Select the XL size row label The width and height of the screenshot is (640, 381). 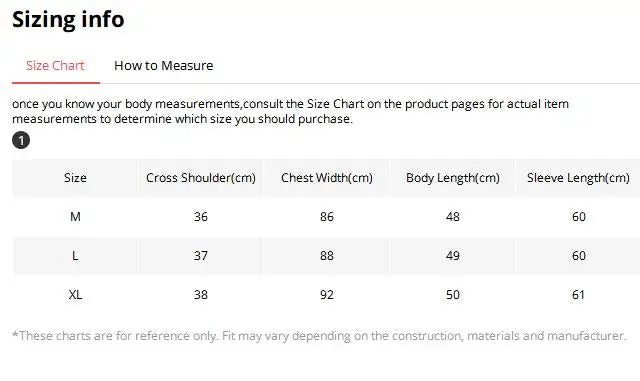75,294
